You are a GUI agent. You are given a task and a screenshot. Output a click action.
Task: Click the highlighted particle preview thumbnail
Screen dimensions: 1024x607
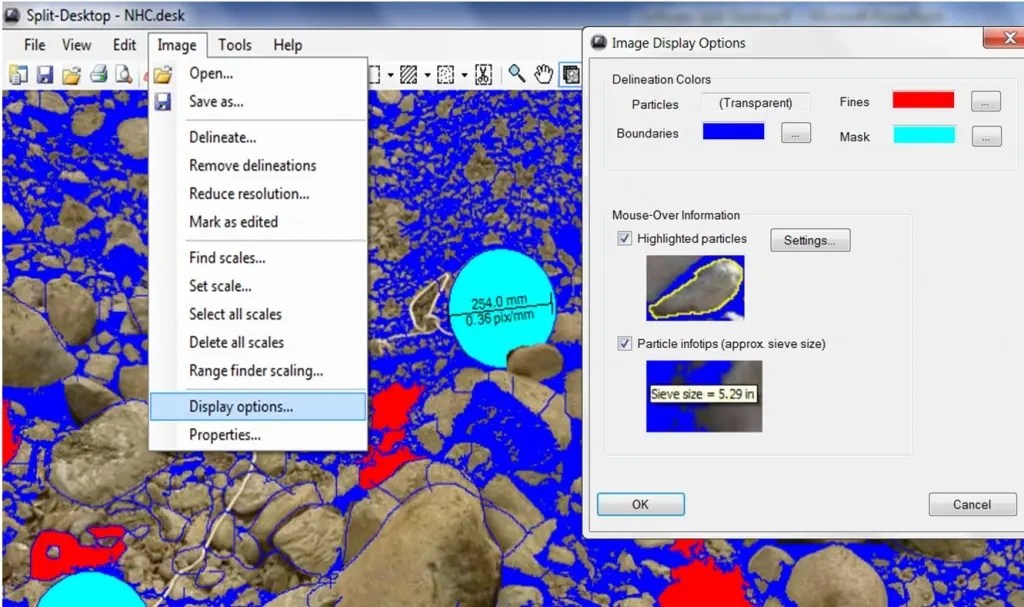(696, 287)
